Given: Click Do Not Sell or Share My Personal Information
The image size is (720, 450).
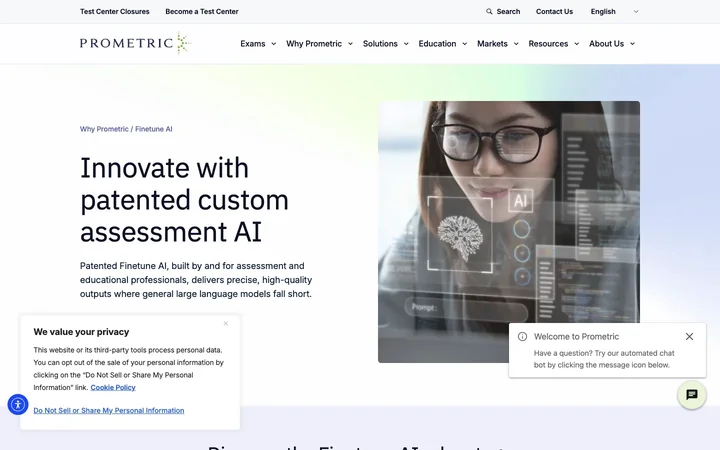Looking at the screenshot, I should (x=109, y=411).
